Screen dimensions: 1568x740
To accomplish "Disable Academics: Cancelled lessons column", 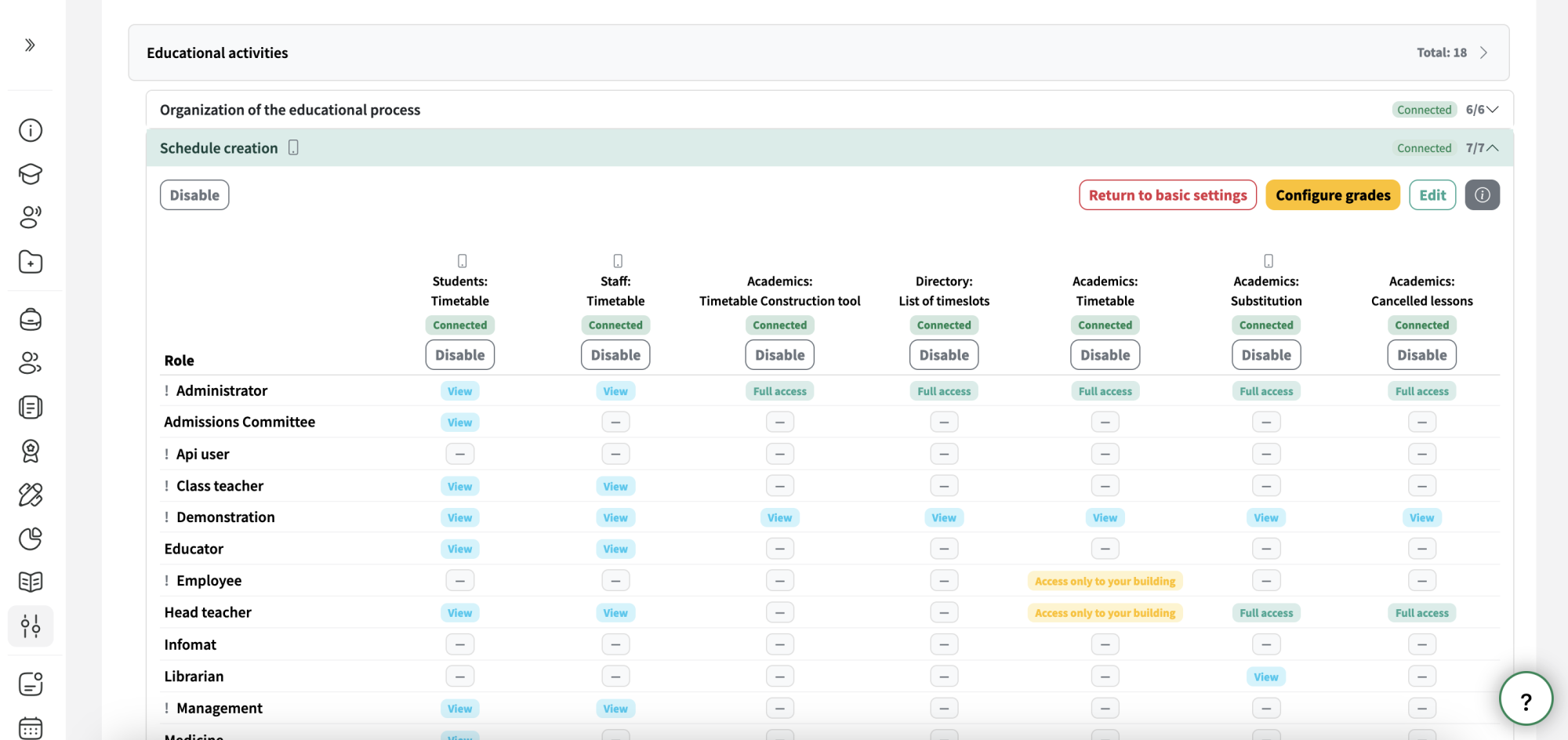I will click(x=1422, y=355).
